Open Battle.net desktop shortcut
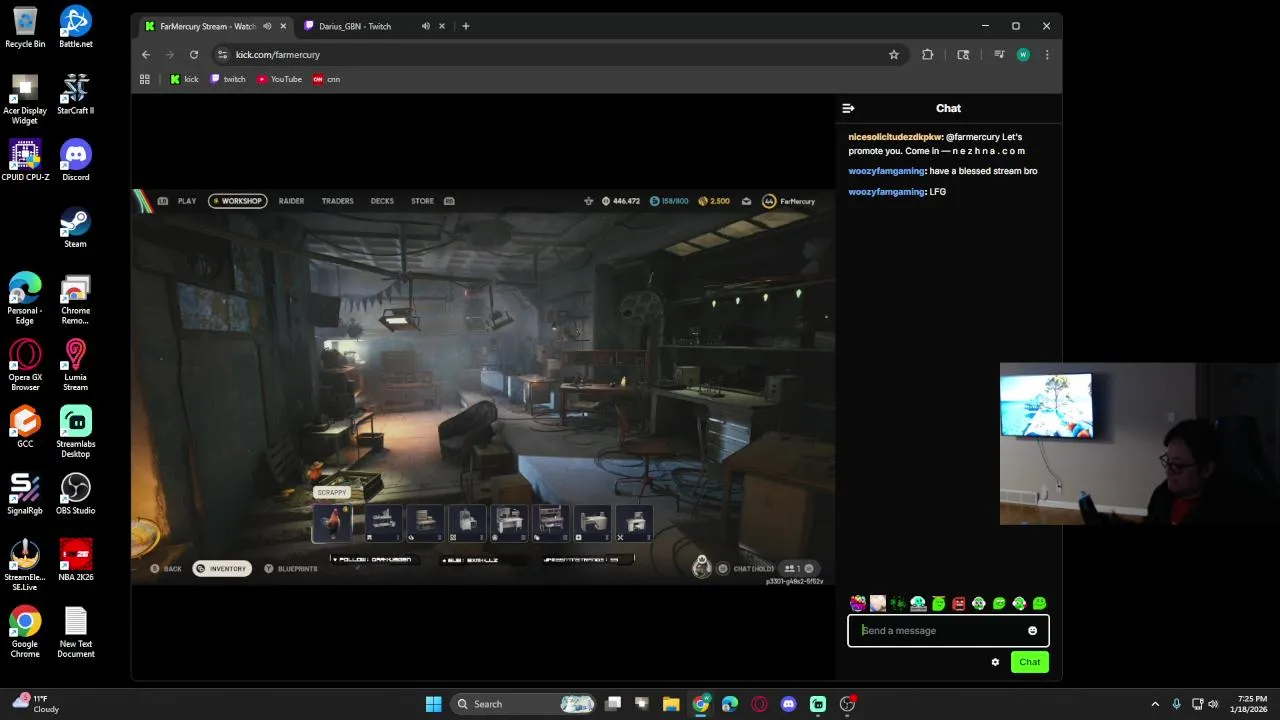 pyautogui.click(x=75, y=27)
